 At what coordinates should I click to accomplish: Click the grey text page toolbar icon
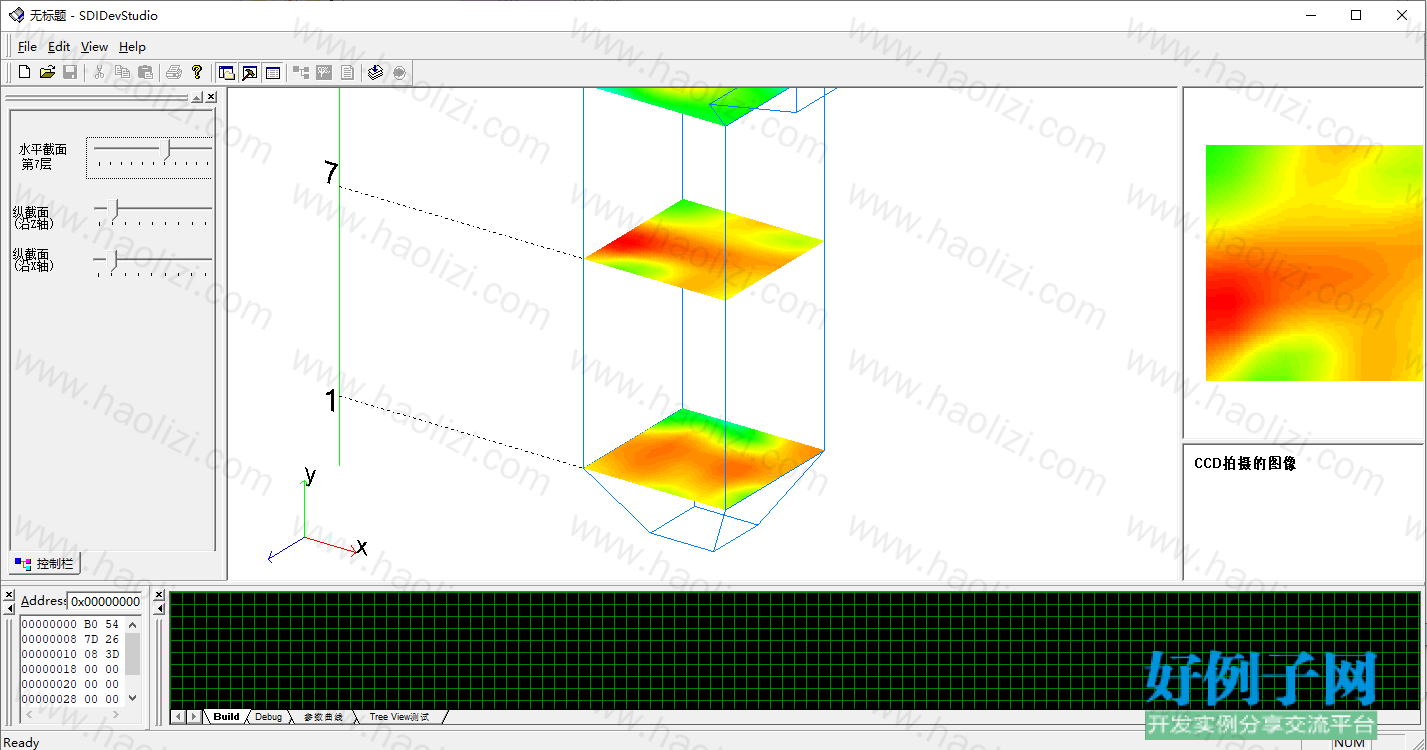[x=347, y=72]
